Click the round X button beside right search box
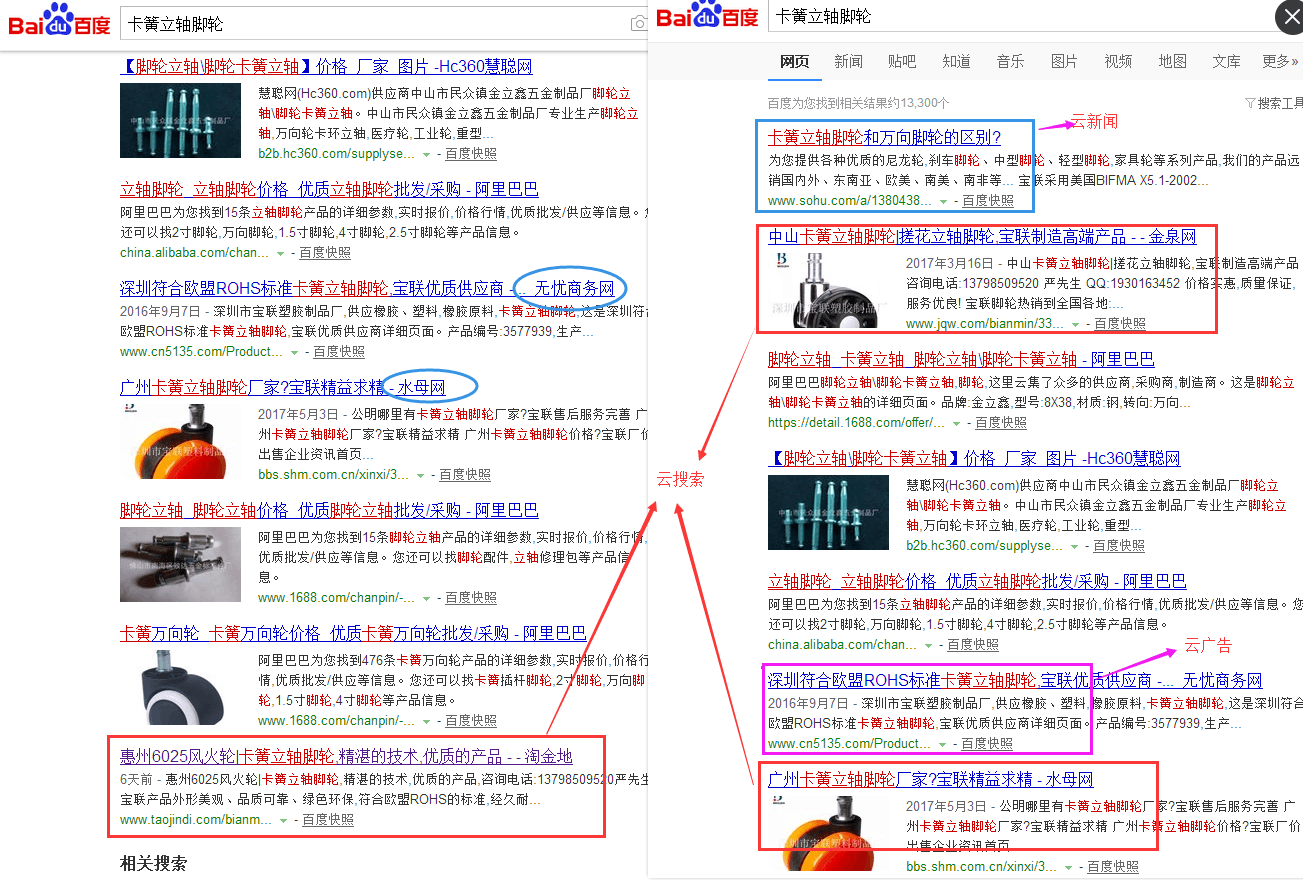This screenshot has height=880, width=1303. coord(1289,17)
